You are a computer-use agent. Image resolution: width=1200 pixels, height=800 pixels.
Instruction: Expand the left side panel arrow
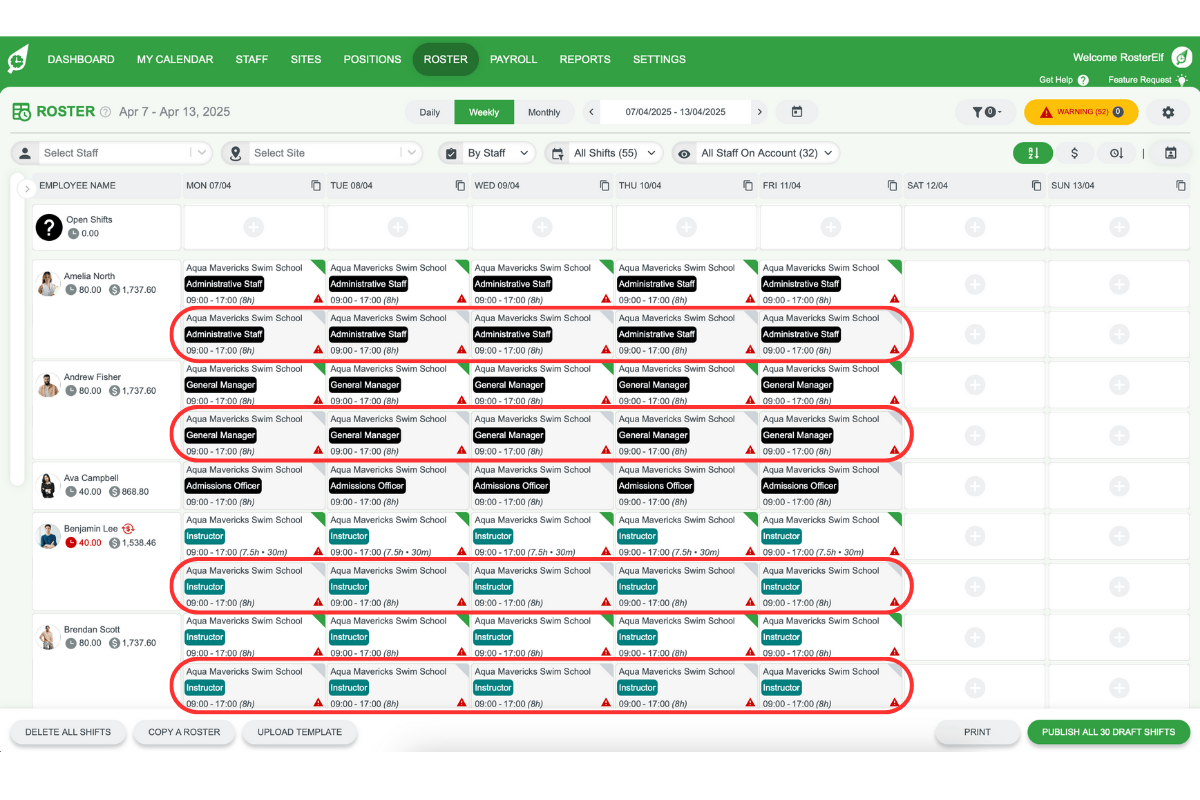click(x=26, y=188)
